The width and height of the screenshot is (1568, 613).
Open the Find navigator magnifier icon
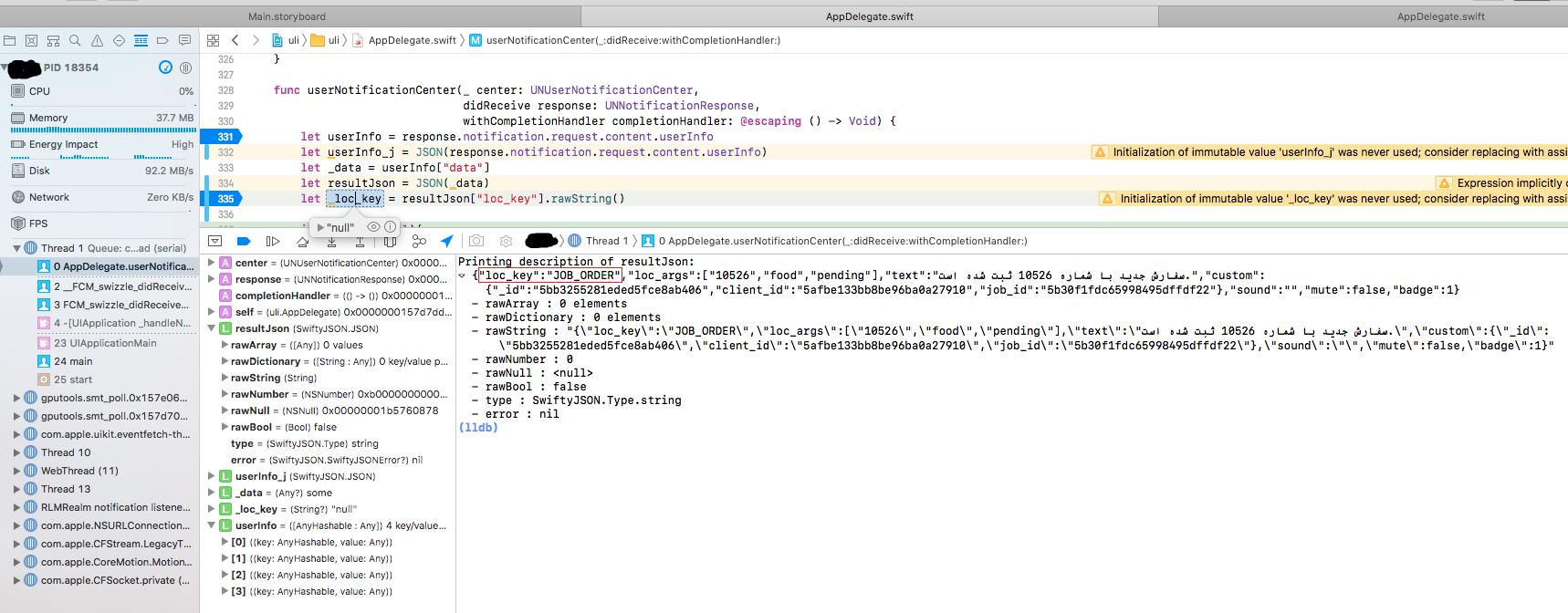coord(75,40)
